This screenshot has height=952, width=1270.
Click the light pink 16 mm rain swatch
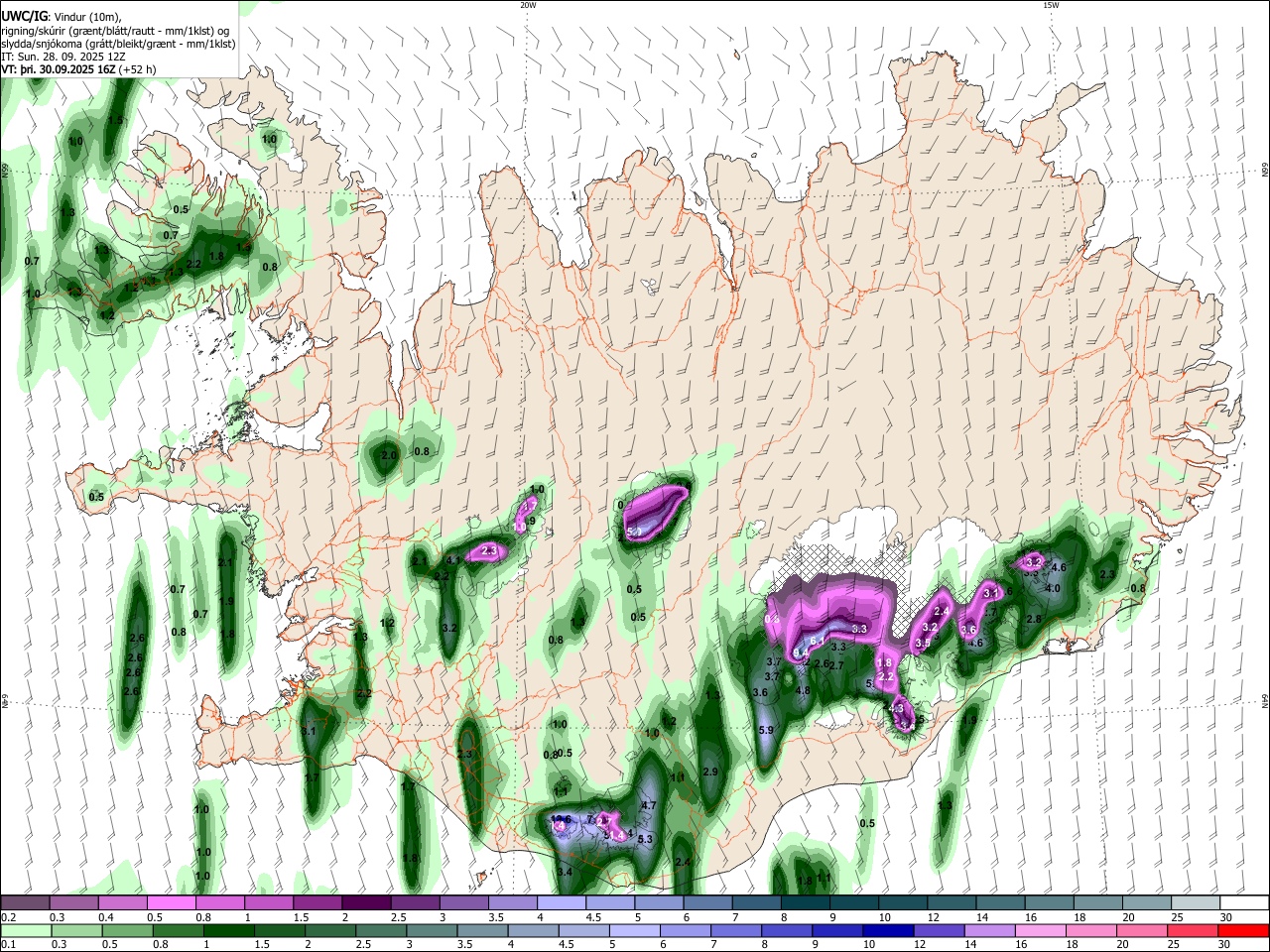(x=1040, y=930)
